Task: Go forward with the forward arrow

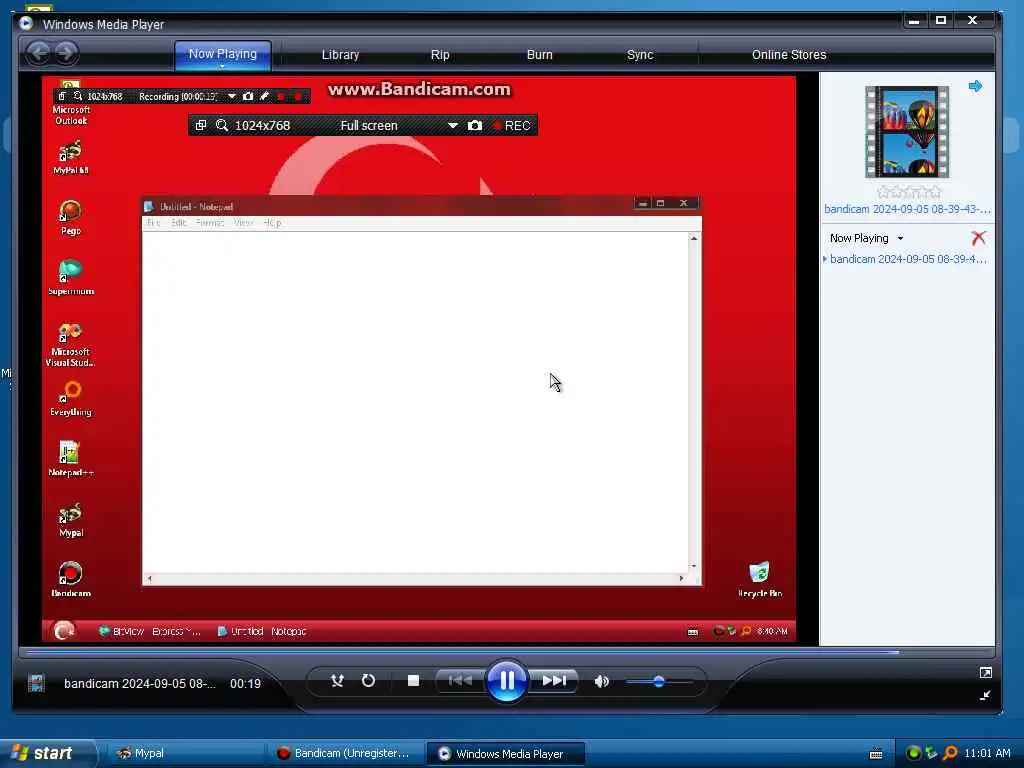Action: click(x=66, y=53)
